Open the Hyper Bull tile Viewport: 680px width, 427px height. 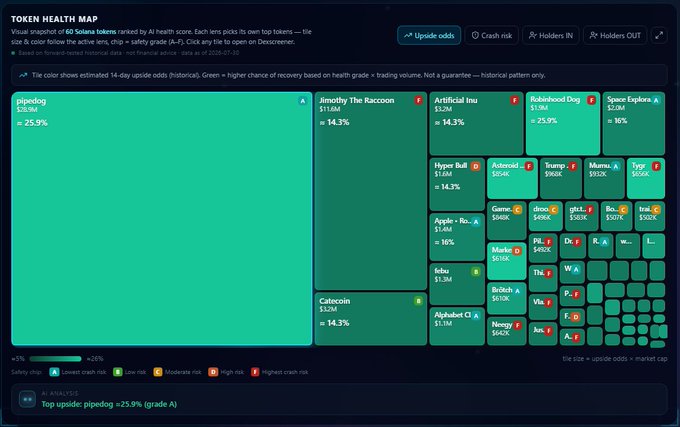point(457,184)
